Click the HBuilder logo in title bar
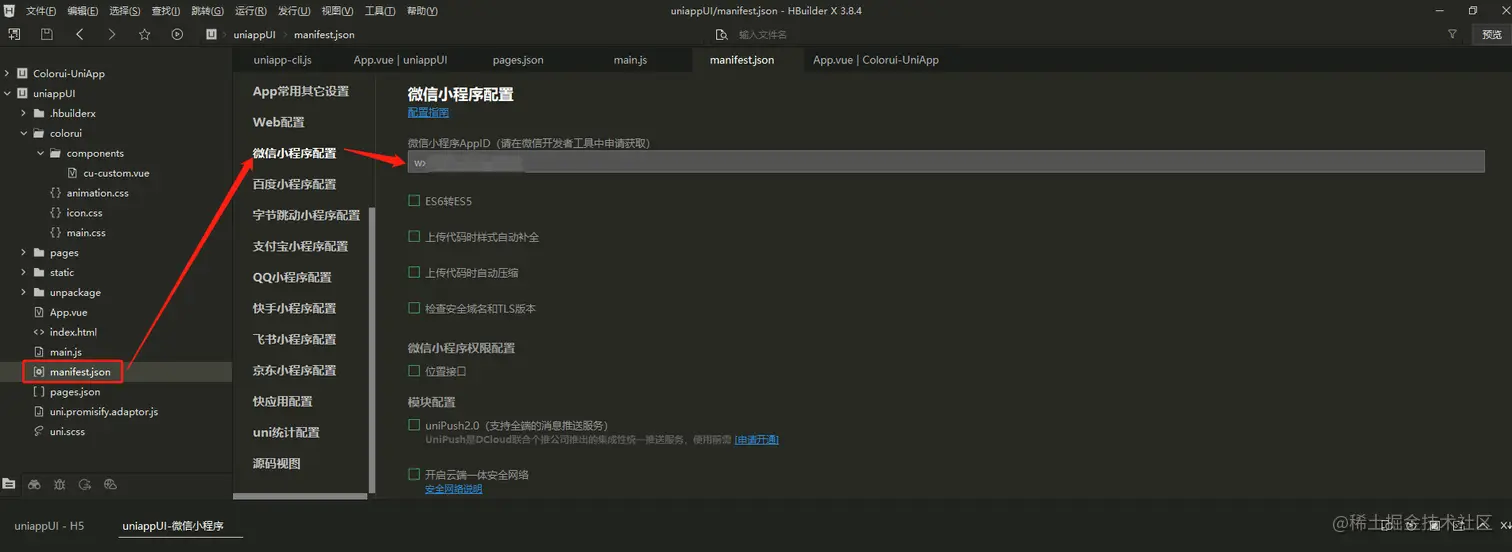 (x=11, y=10)
